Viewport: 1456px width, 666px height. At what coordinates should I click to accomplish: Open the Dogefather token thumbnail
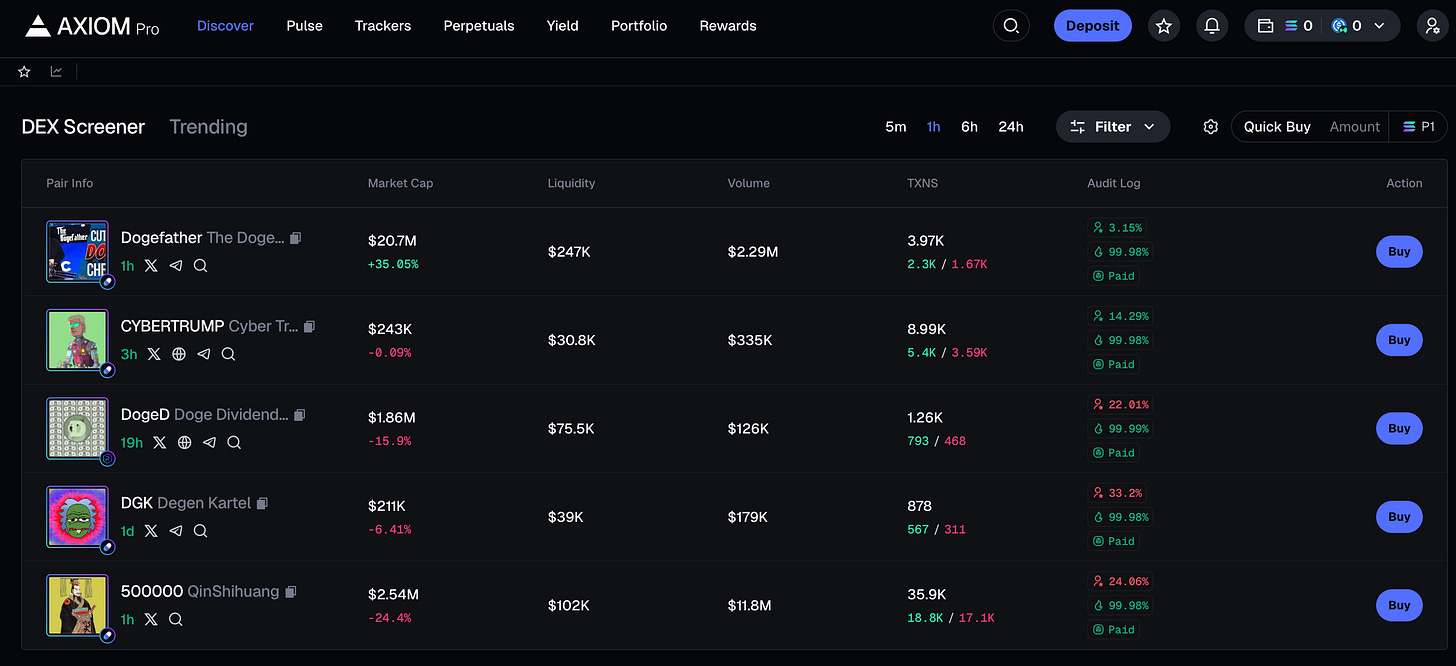(77, 251)
